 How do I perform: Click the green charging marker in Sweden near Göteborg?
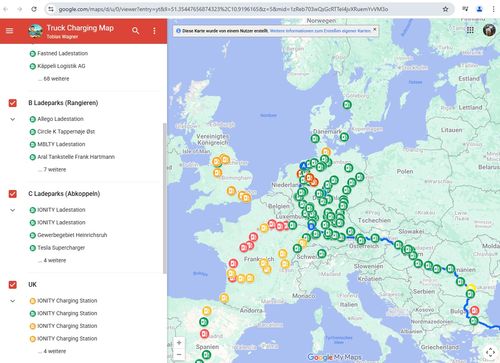pyautogui.click(x=347, y=105)
